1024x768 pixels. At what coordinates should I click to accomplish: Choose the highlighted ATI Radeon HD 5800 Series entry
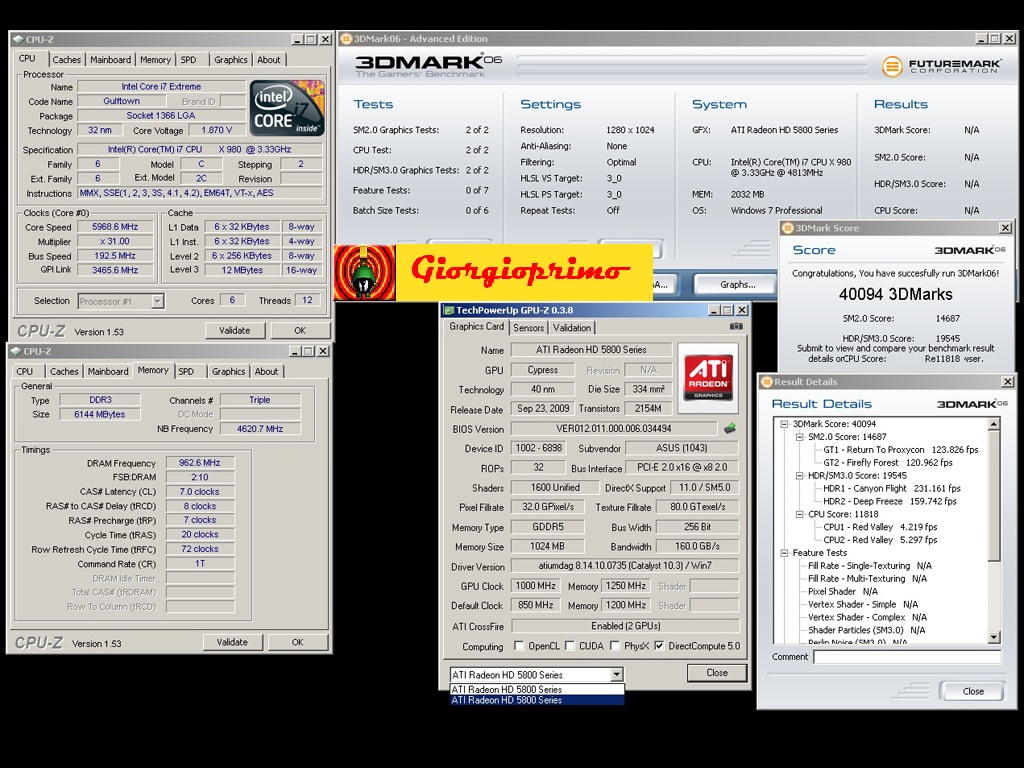click(537, 700)
